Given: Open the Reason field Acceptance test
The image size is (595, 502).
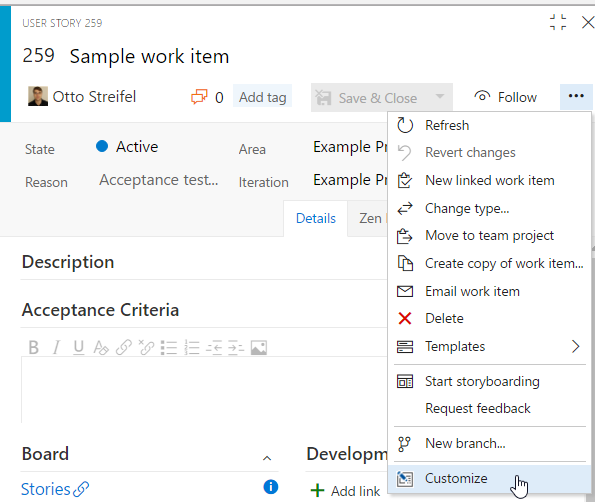Looking at the screenshot, I should 159,180.
